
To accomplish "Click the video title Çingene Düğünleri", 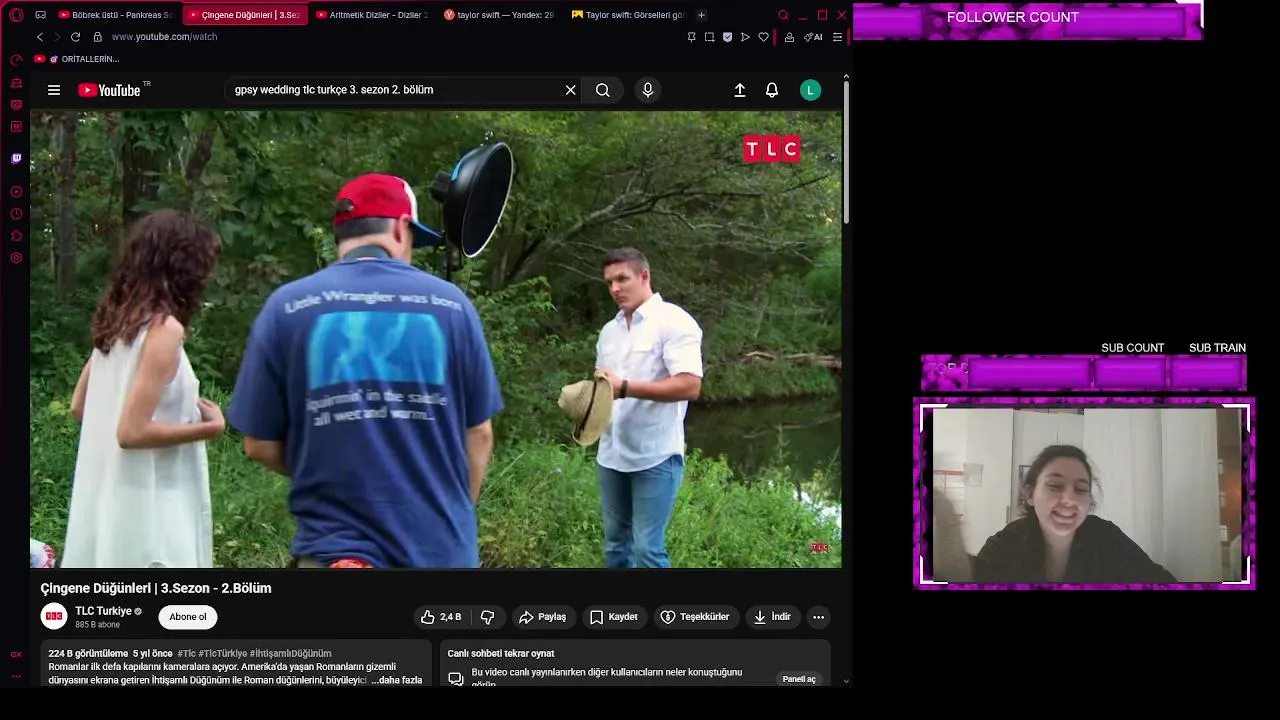I will [156, 588].
